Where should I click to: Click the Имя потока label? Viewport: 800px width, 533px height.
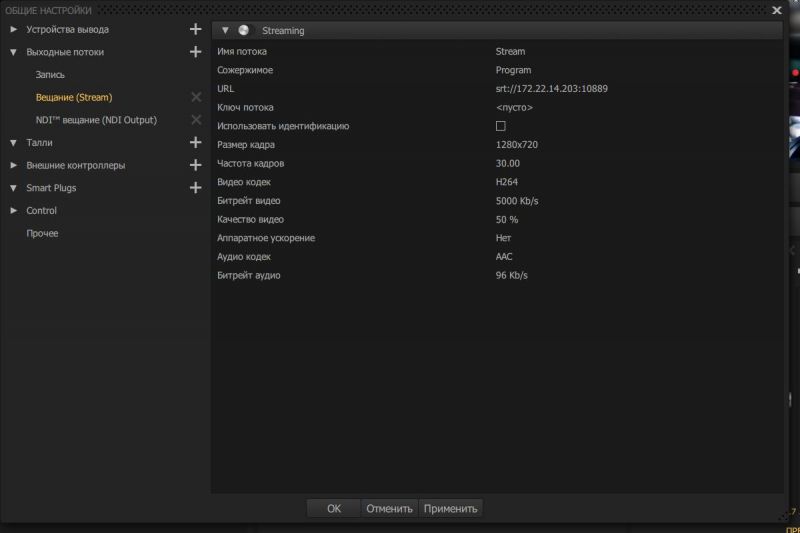242,52
